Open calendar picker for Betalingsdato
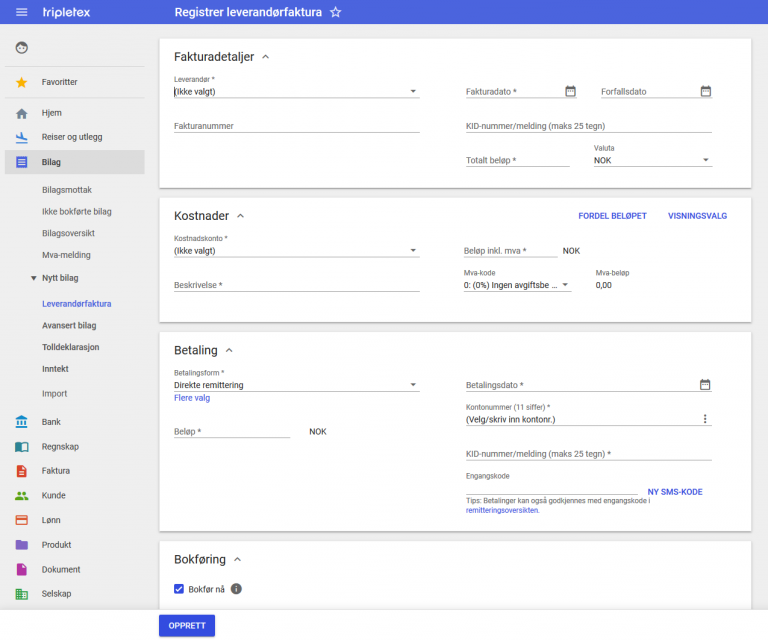Screen dimensions: 768x640 pyautogui.click(x=704, y=384)
